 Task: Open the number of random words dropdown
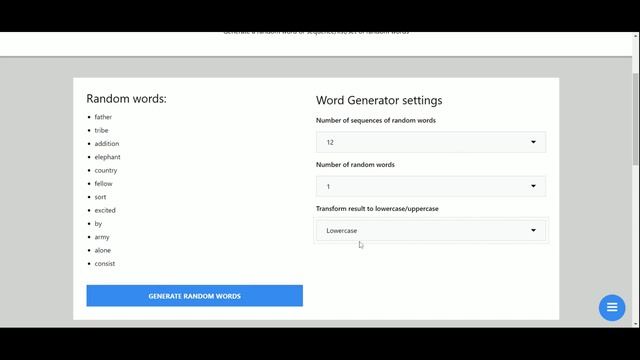[x=431, y=186]
